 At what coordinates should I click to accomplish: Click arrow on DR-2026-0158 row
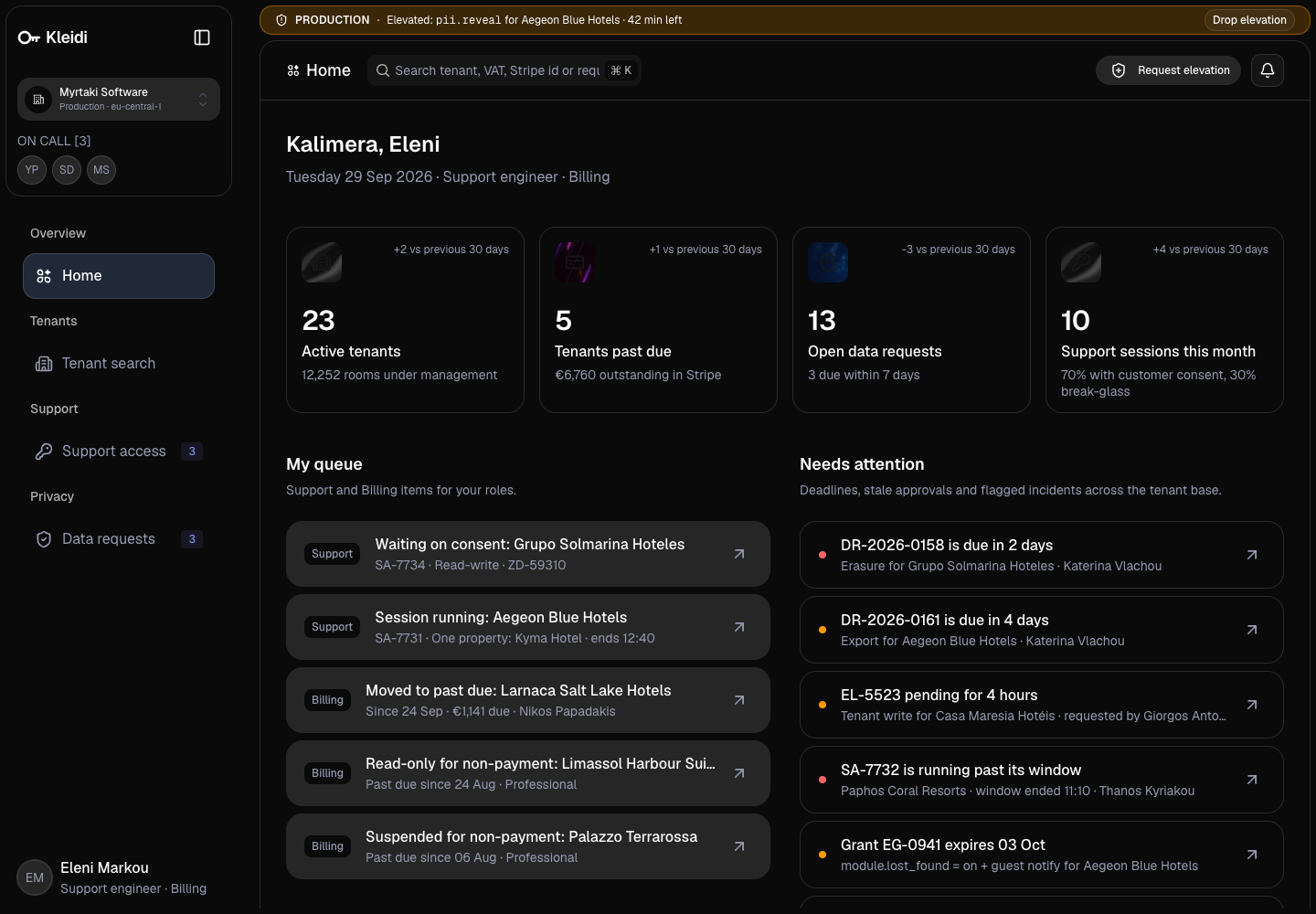(1252, 555)
